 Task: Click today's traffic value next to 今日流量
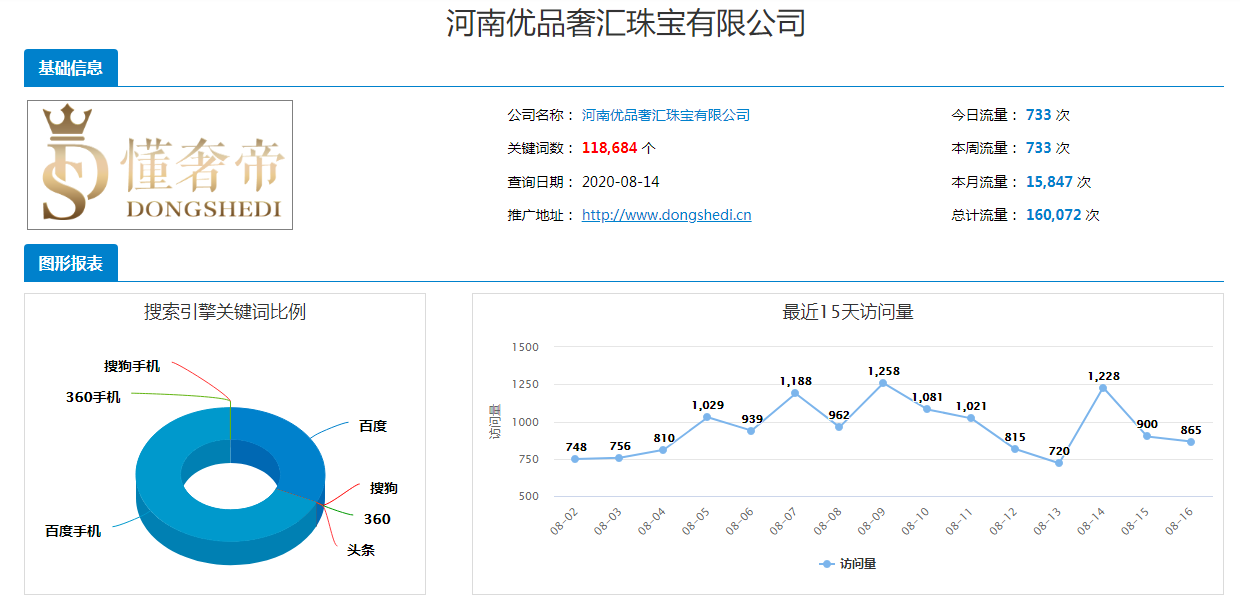pos(1039,115)
